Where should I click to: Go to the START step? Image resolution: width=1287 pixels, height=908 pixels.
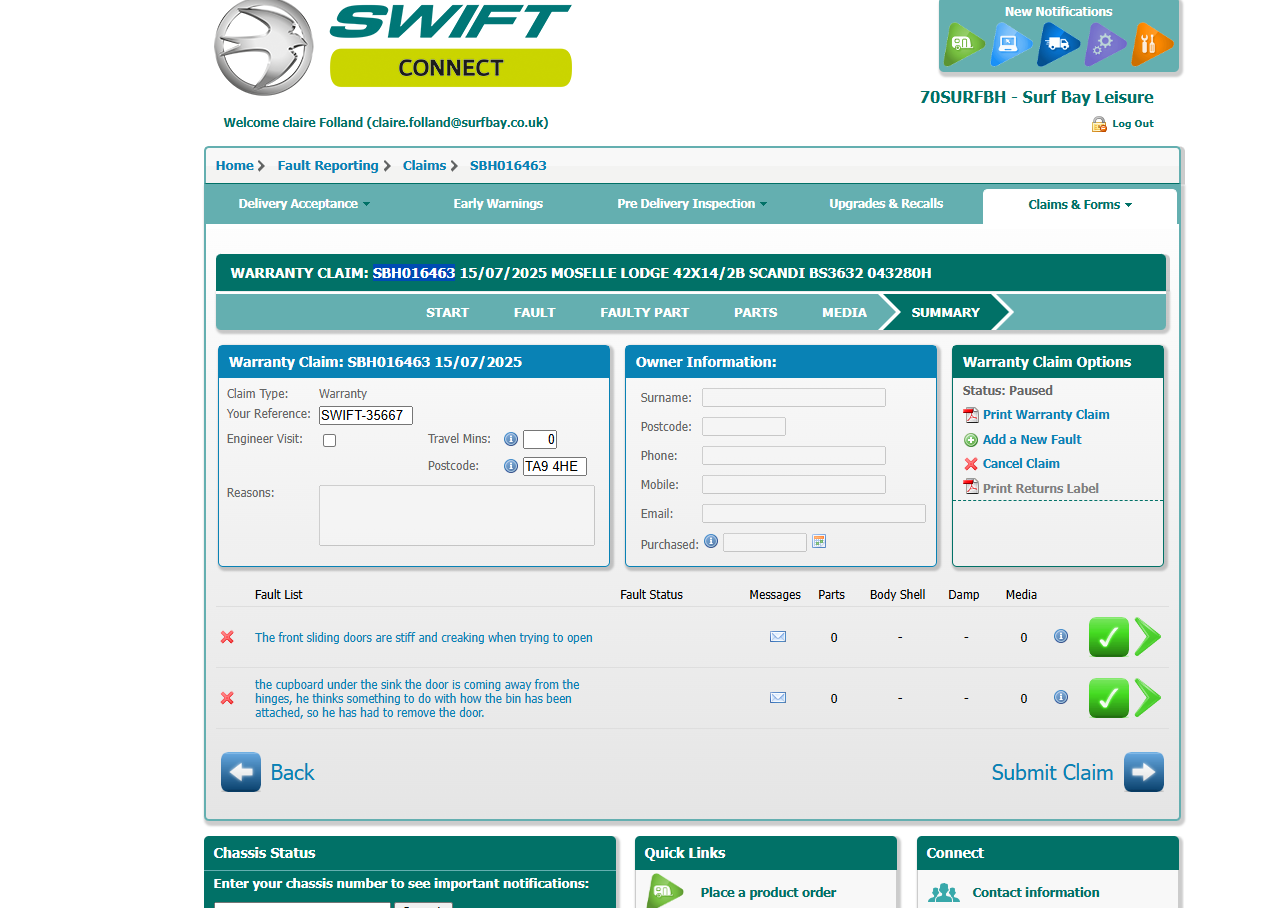click(447, 312)
